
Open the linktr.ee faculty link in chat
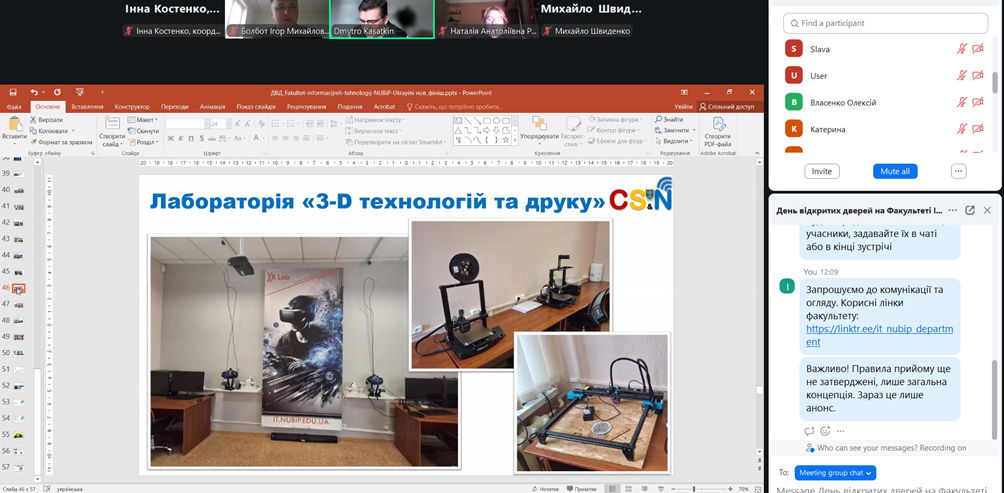pos(879,335)
